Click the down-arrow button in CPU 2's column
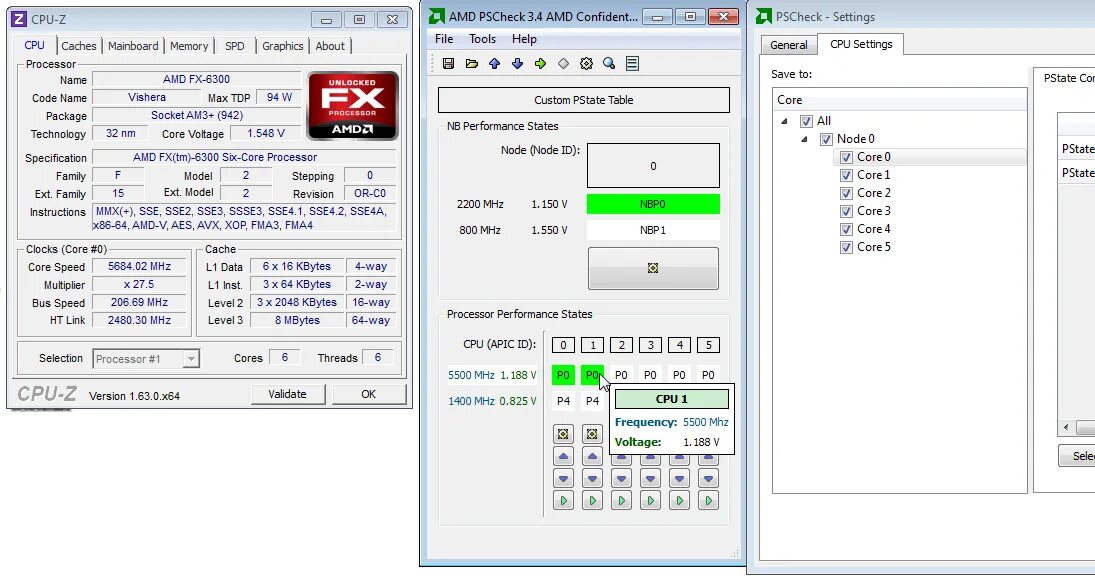This screenshot has height=580, width=1095. tap(622, 479)
